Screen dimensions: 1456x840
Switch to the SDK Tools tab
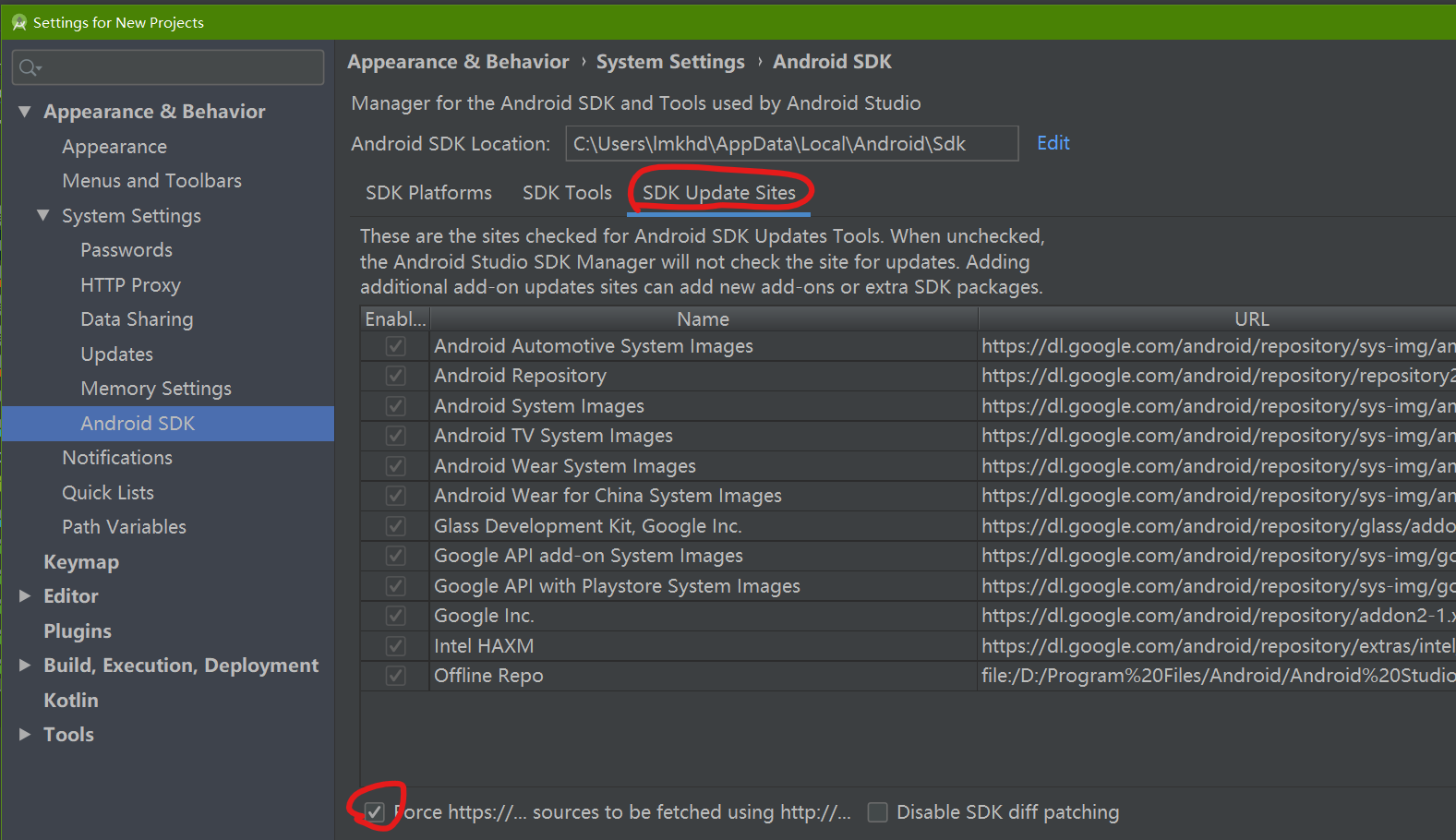tap(567, 193)
